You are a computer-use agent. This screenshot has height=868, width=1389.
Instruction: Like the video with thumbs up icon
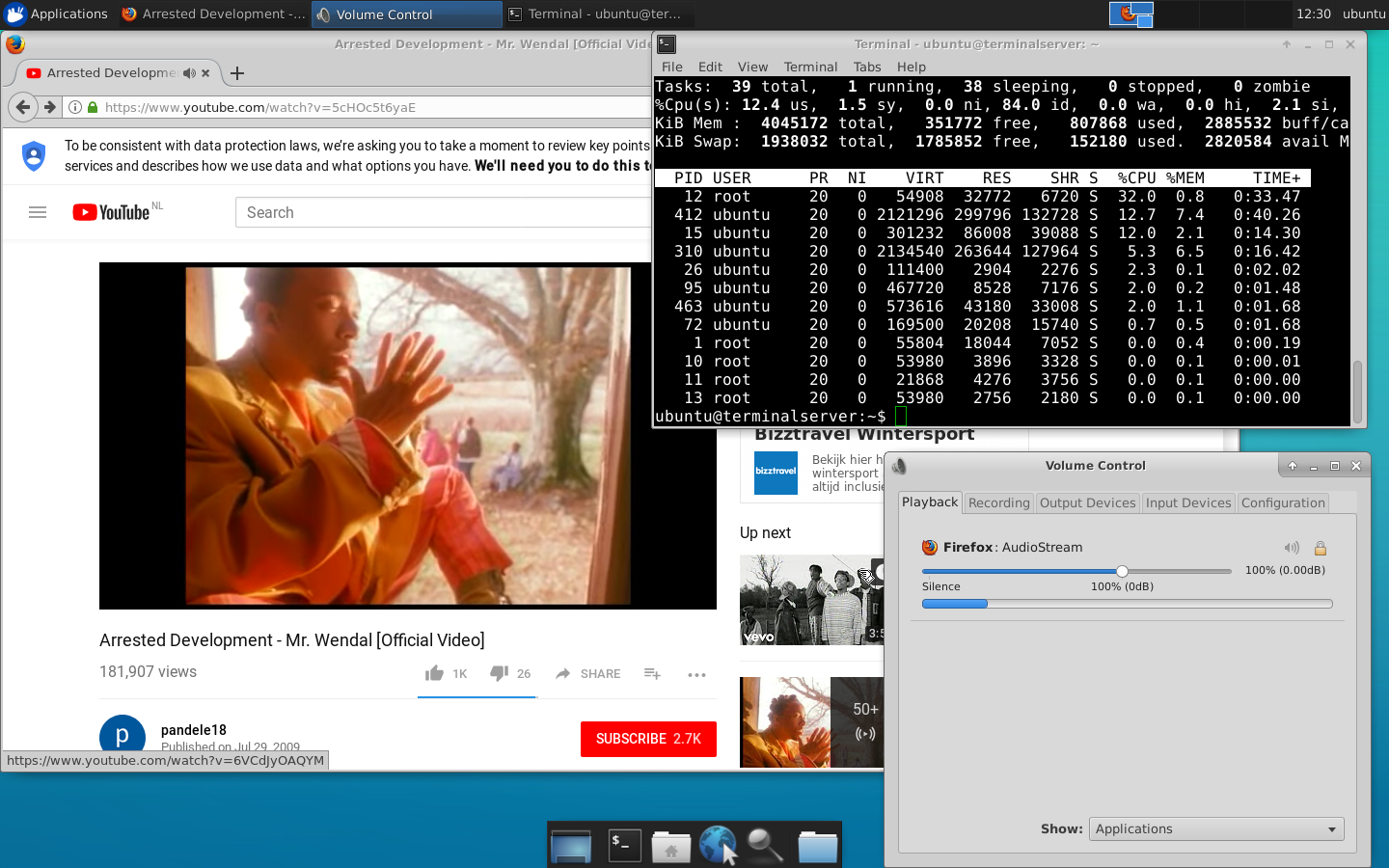(x=435, y=673)
